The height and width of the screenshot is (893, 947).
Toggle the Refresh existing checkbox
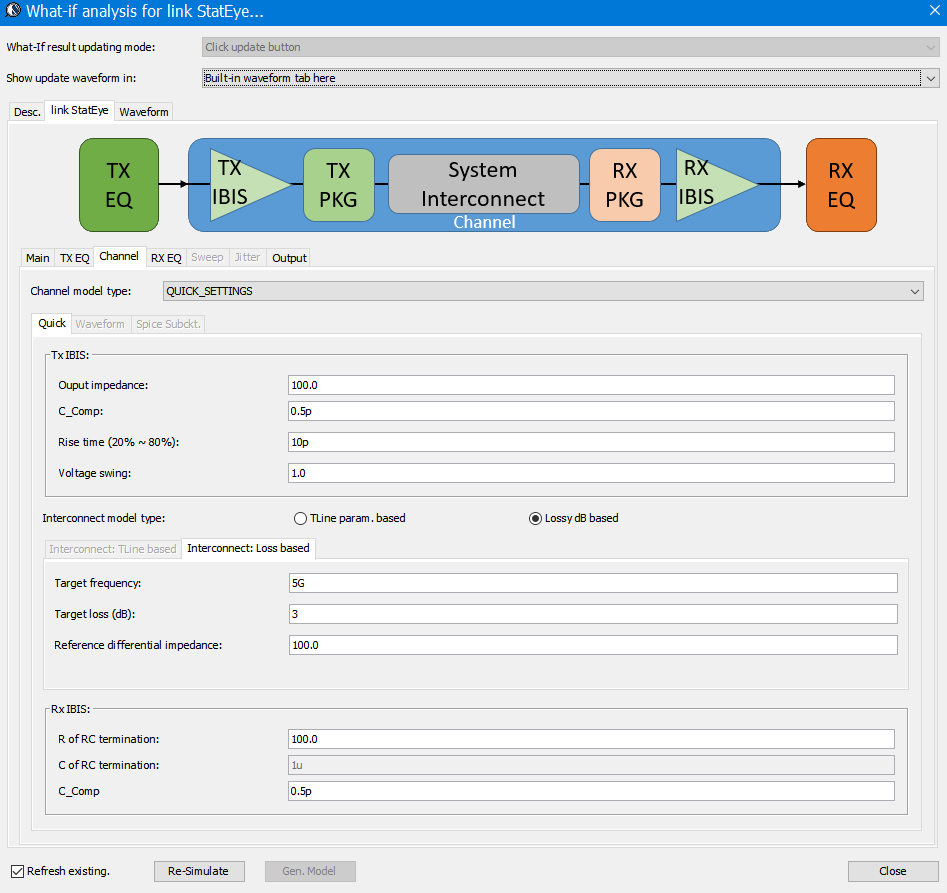[17, 871]
